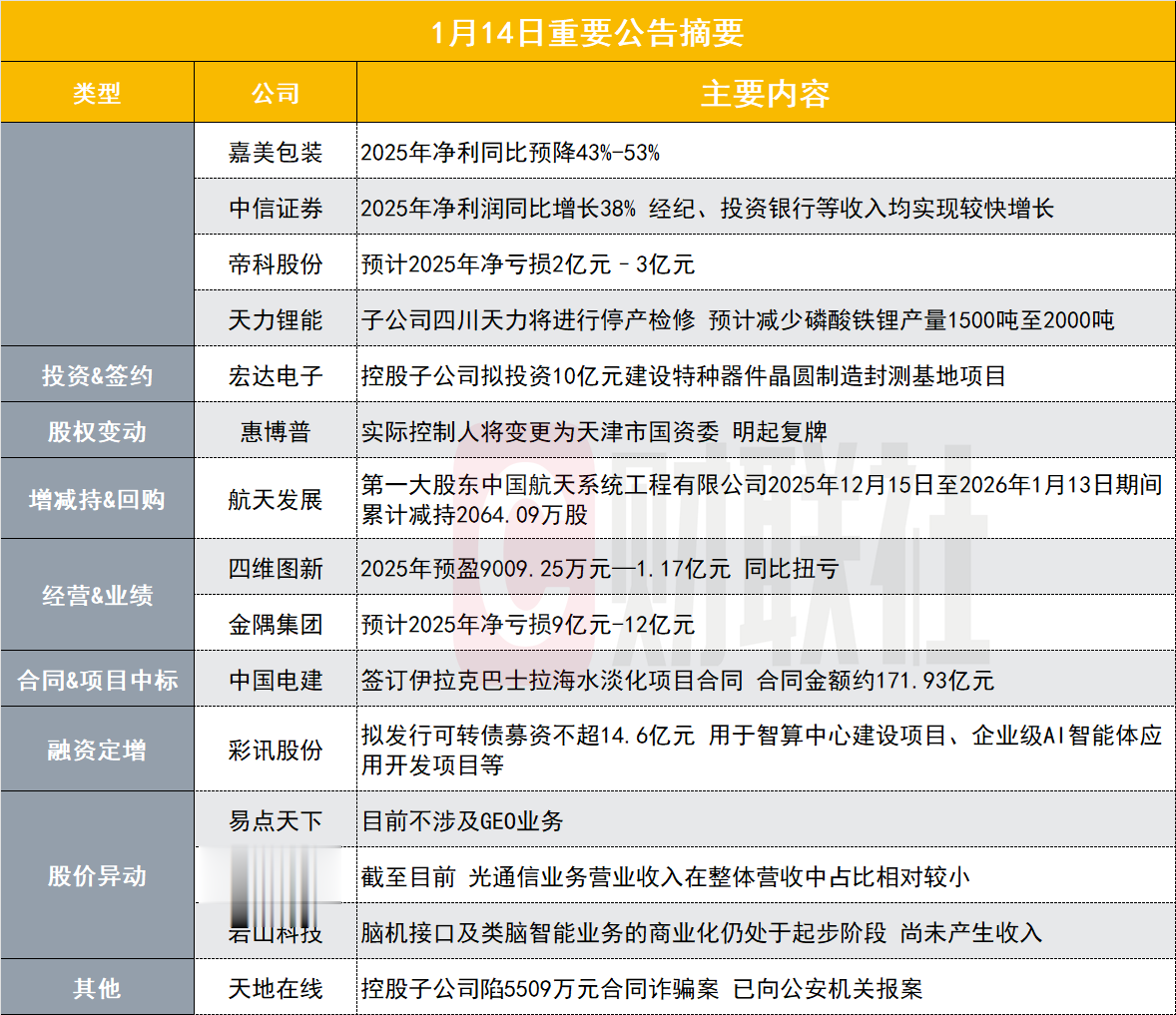This screenshot has width=1176, height=1015.
Task: Click the 光通信业务营业收入 content text
Action: click(665, 877)
